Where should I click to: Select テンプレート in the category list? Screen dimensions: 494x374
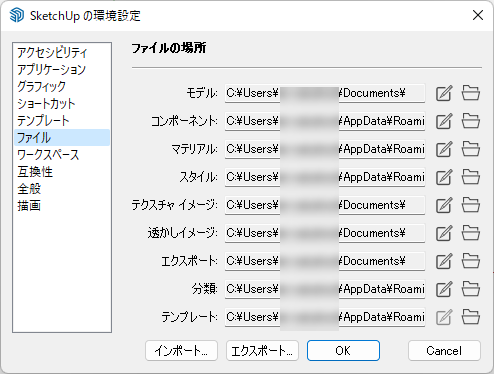point(62,121)
